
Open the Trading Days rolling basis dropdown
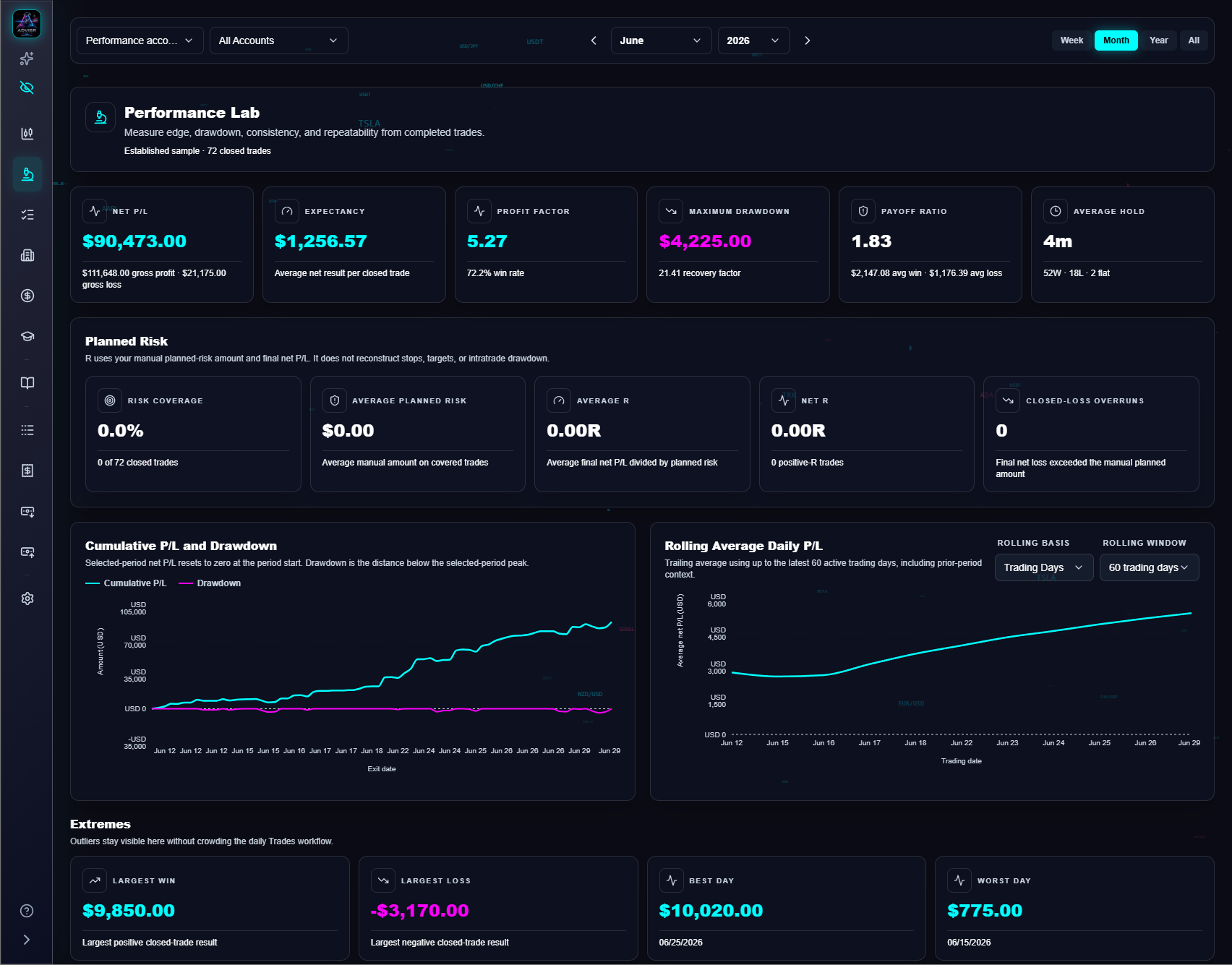point(1044,567)
